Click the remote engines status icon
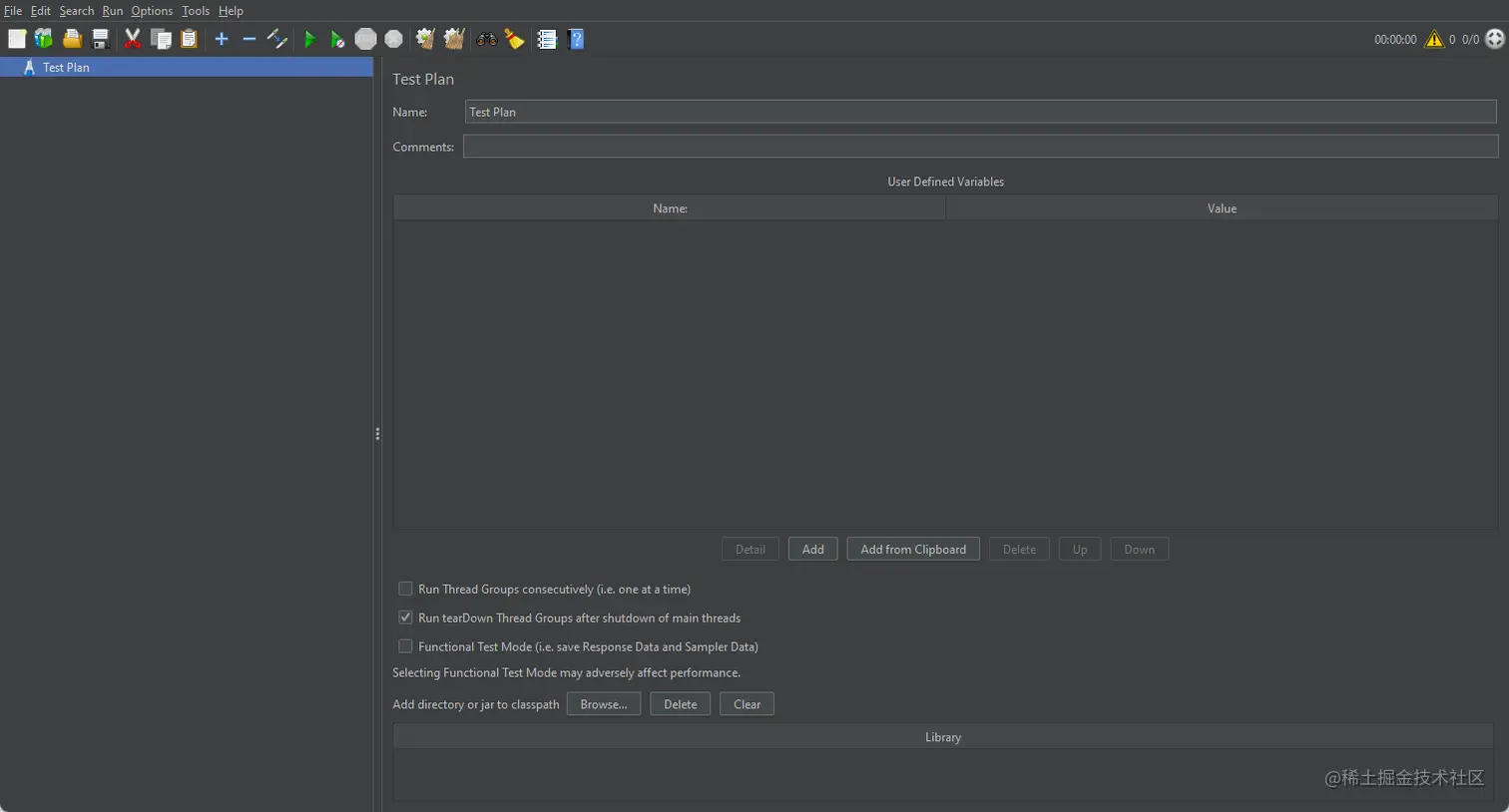 1495,39
